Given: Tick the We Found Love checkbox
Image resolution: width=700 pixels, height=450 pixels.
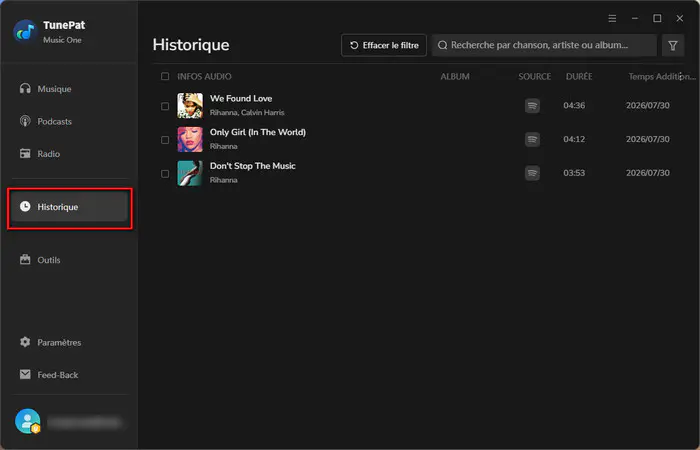Looking at the screenshot, I should pyautogui.click(x=165, y=106).
